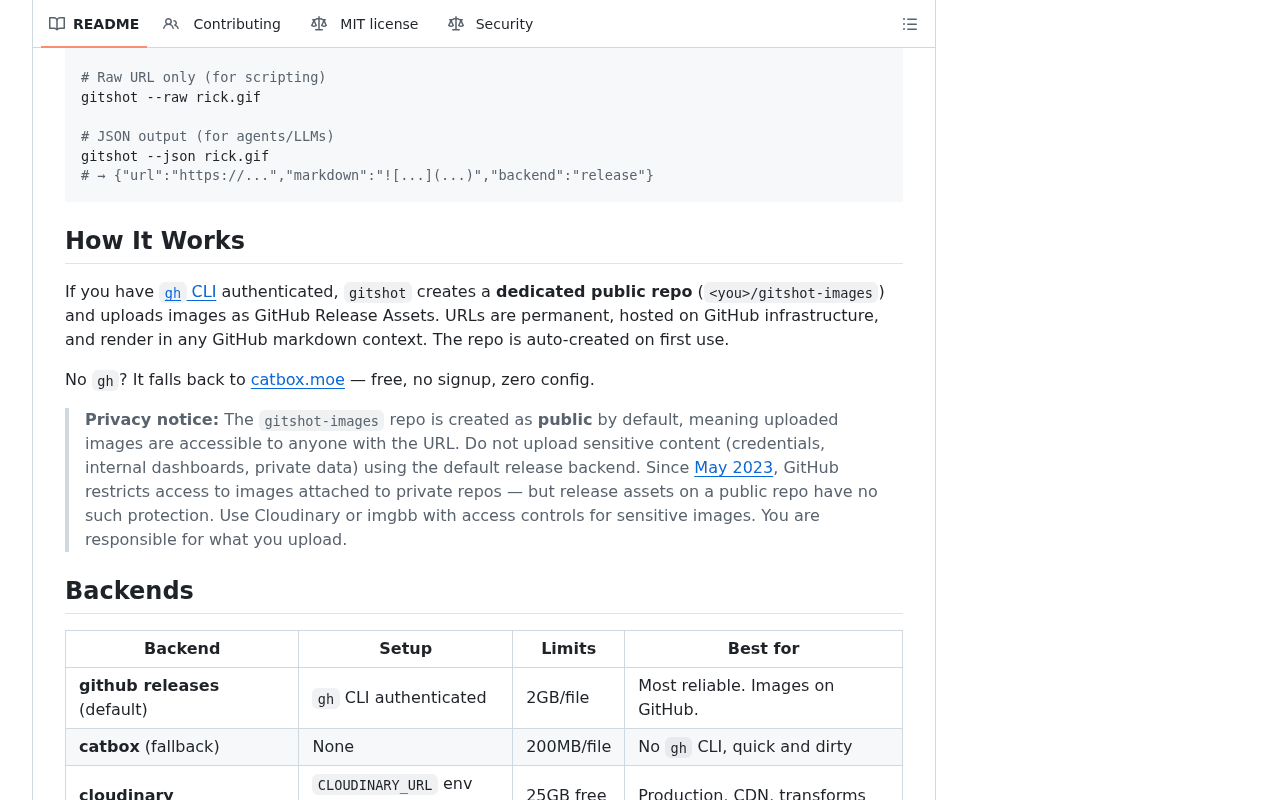Click the Limits column header
1280x800 pixels.
click(x=569, y=649)
